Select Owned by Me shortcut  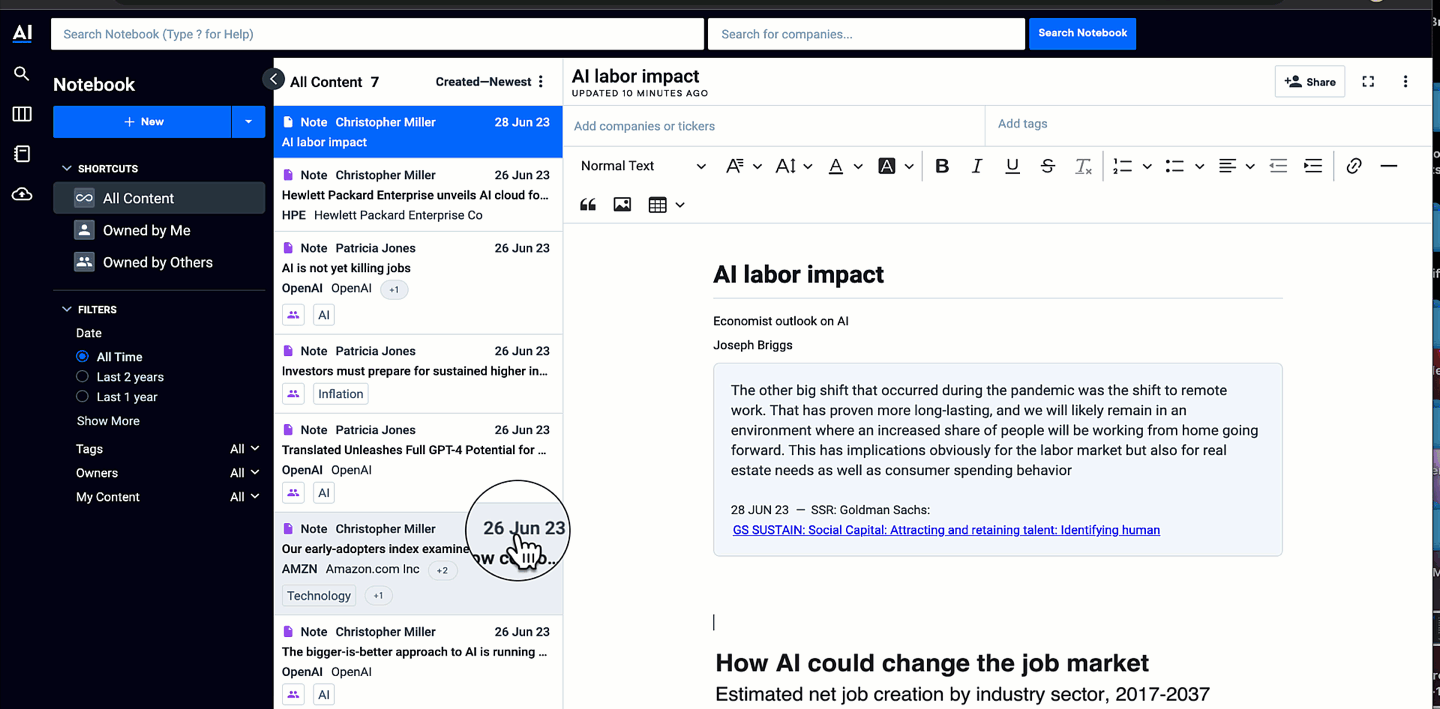point(159,230)
